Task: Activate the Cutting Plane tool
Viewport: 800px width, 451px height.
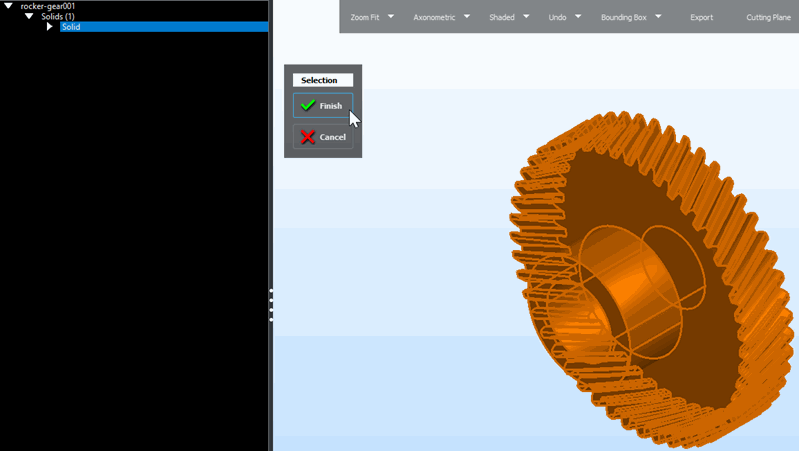Action: (768, 17)
